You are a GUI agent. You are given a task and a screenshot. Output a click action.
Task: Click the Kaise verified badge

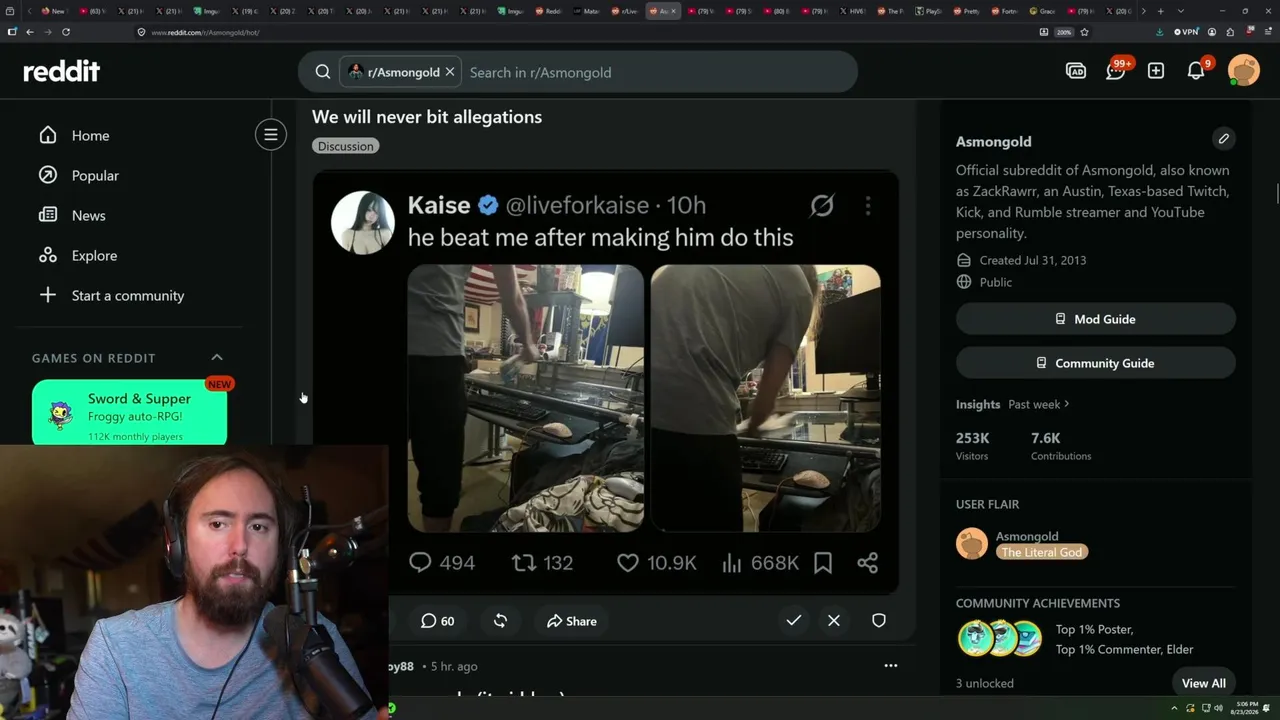(x=488, y=205)
